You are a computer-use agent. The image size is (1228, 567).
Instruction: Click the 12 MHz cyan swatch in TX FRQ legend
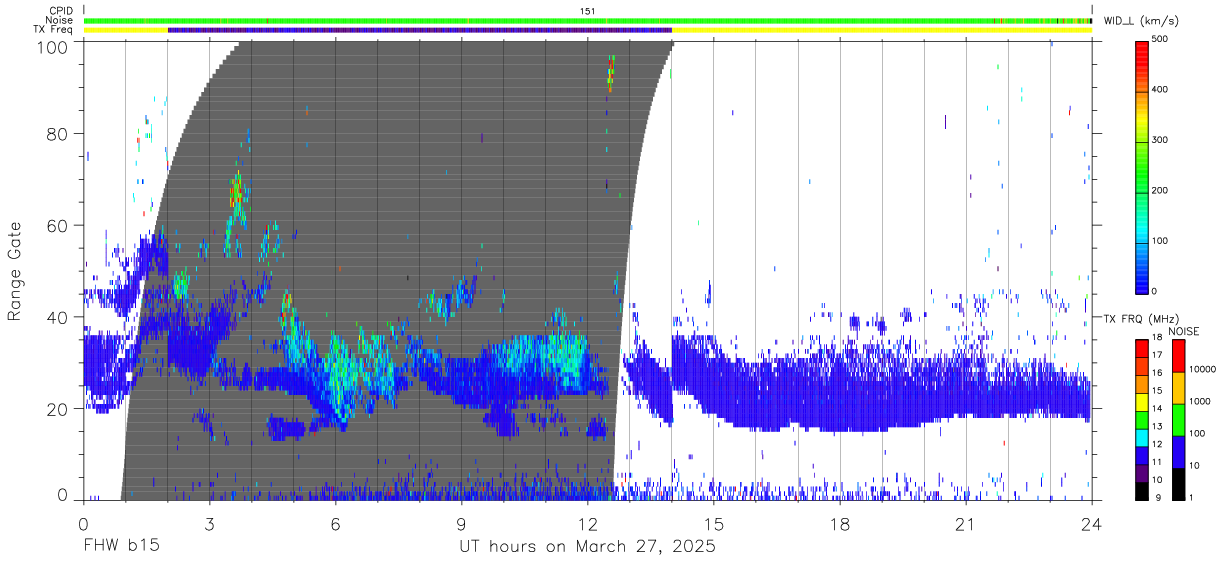1141,437
